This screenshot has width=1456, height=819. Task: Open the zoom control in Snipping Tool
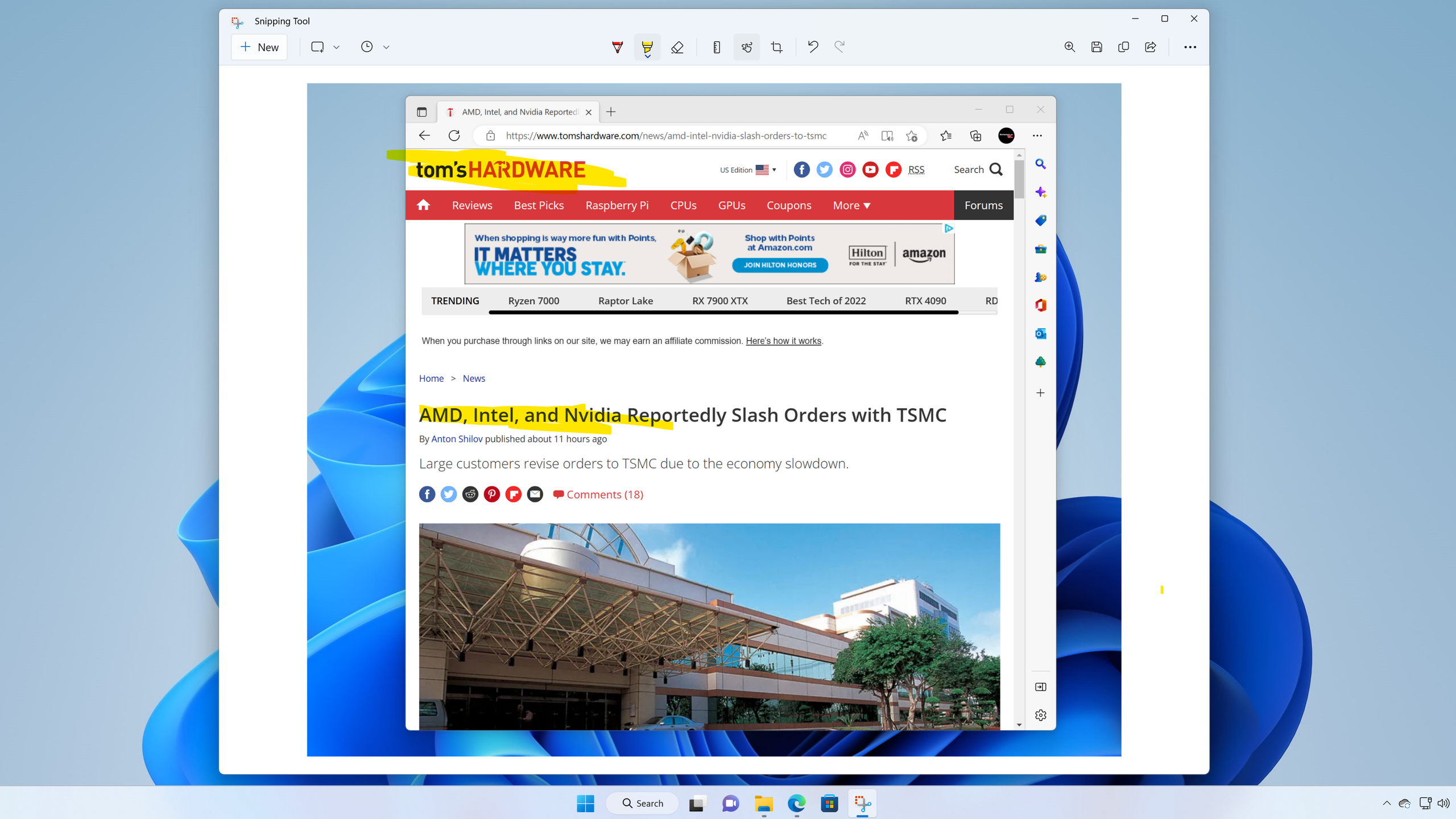(1070, 47)
